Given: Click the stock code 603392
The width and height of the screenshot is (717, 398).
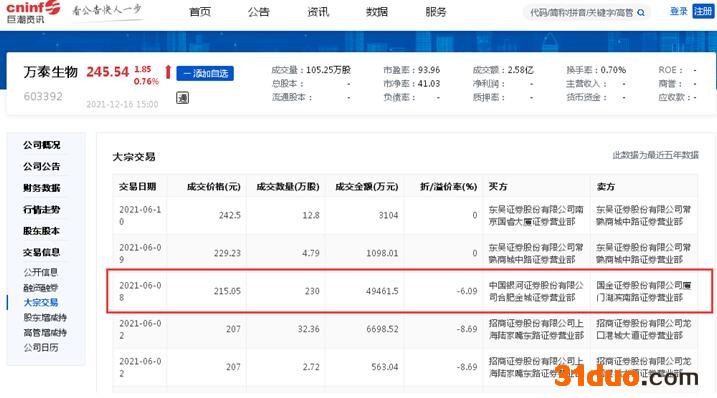Looking at the screenshot, I should (43, 97).
